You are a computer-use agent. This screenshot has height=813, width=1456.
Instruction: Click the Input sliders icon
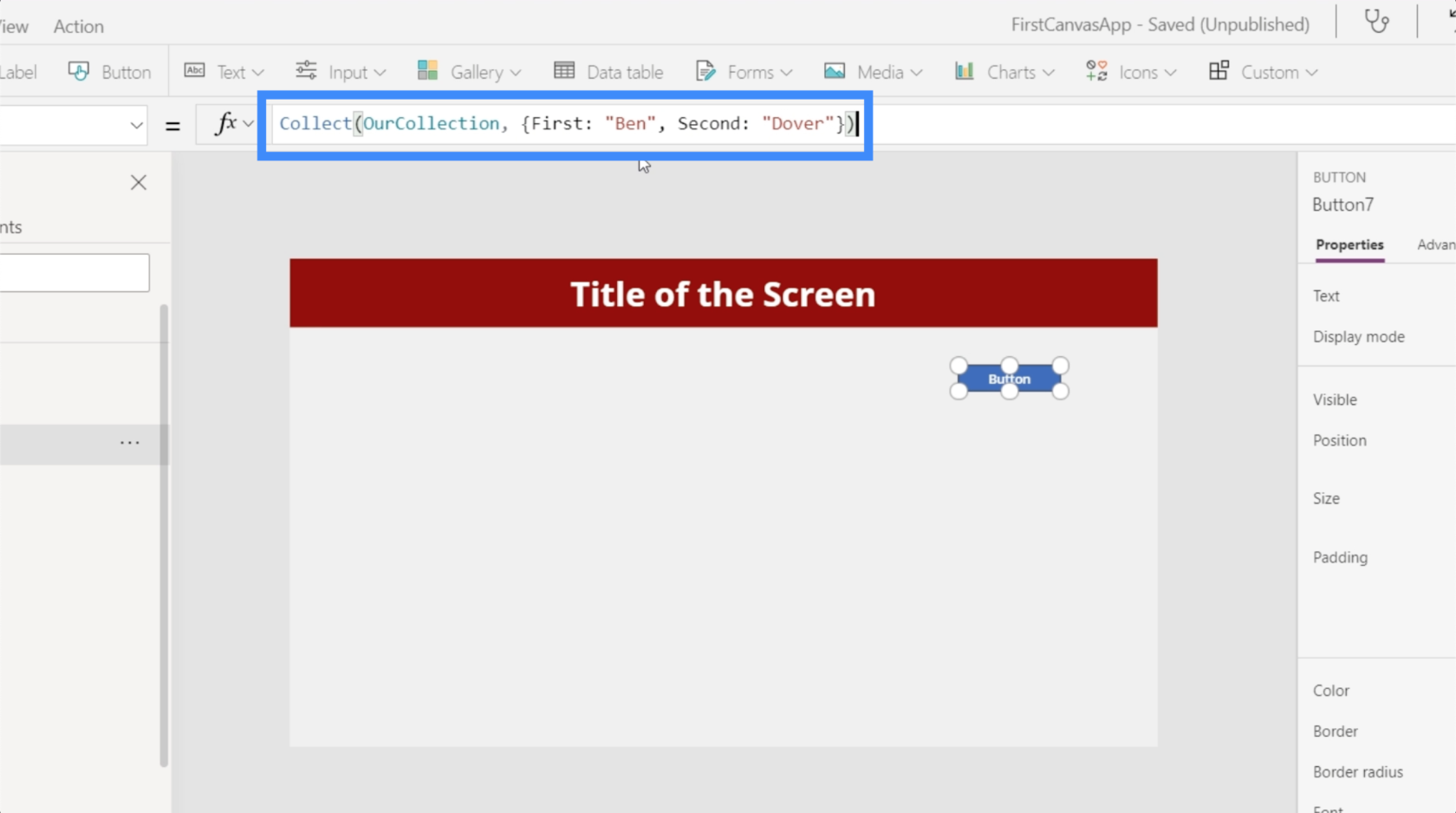(306, 71)
